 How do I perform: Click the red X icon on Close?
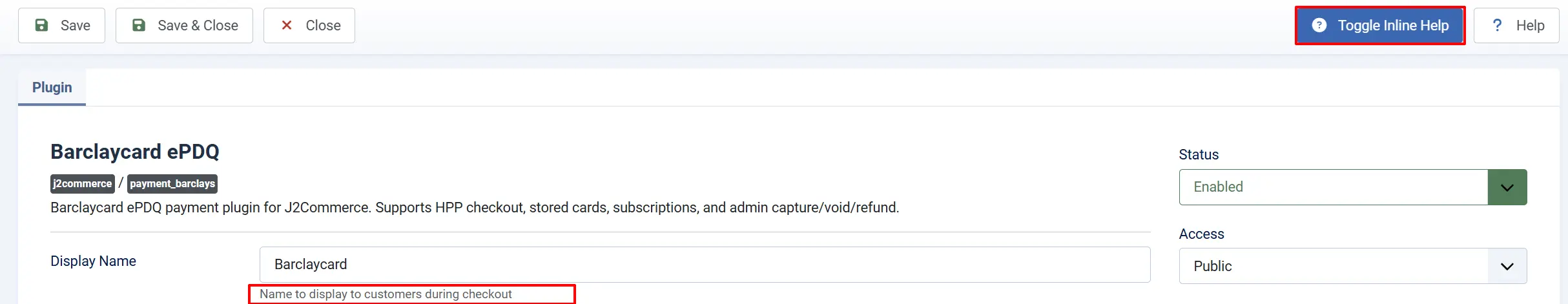coord(287,25)
